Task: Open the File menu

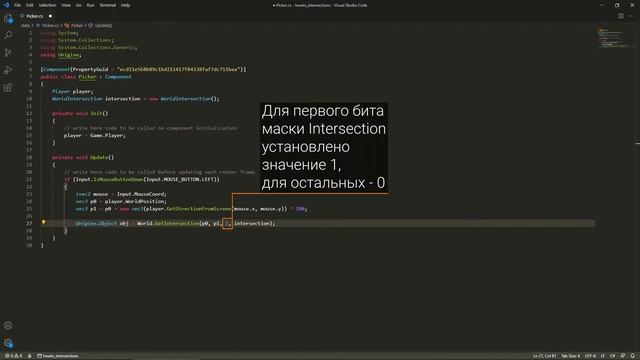Action: (x=17, y=5)
